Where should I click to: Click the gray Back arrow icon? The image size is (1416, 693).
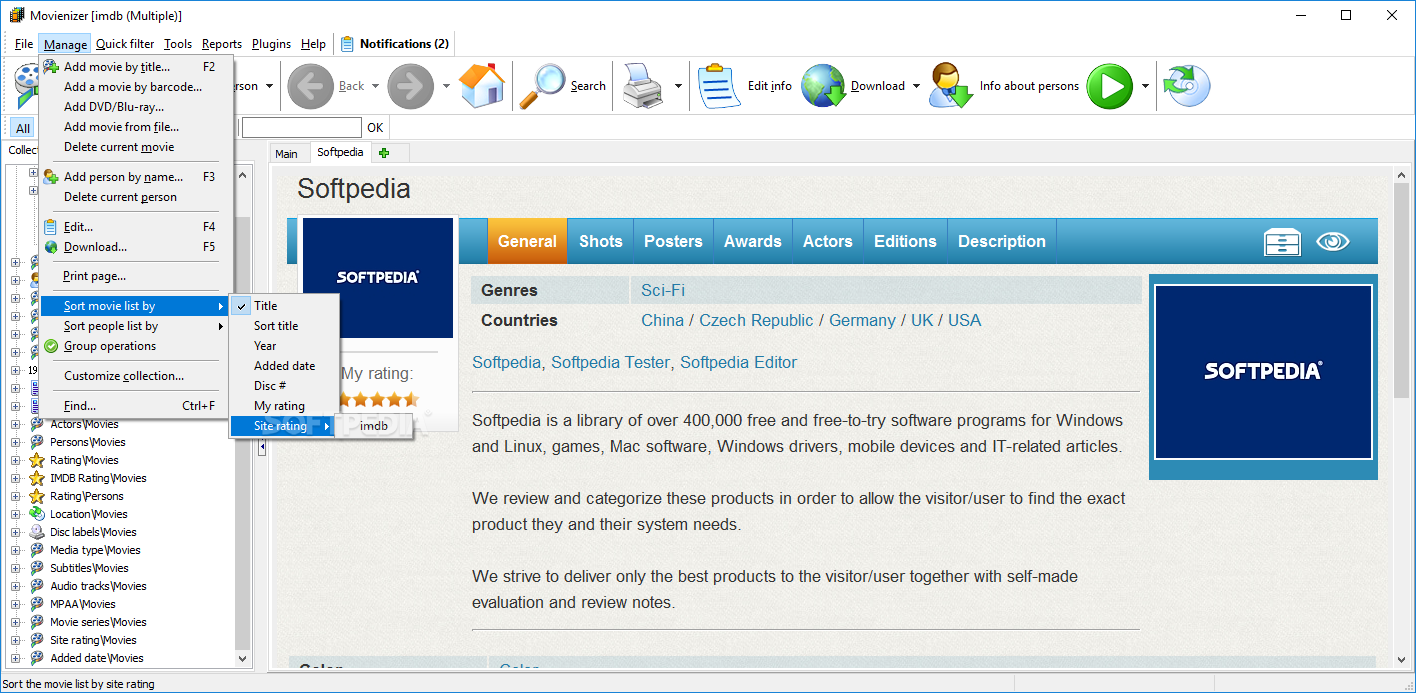coord(310,86)
